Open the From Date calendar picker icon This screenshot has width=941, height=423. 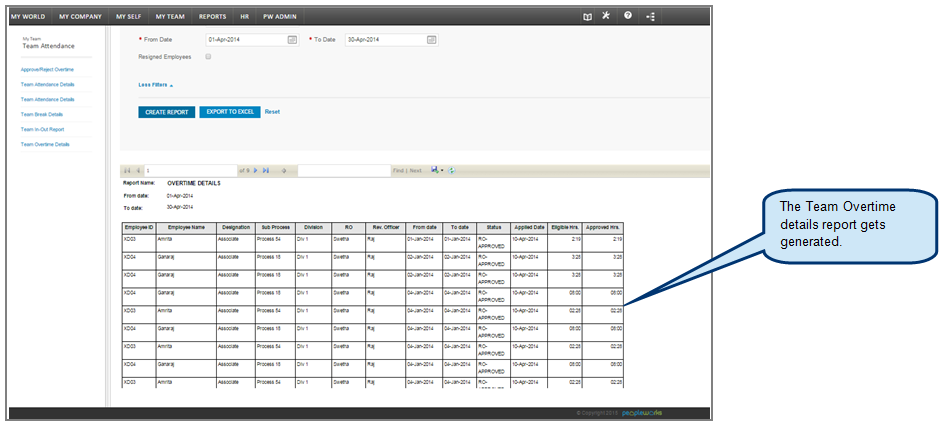[x=292, y=40]
